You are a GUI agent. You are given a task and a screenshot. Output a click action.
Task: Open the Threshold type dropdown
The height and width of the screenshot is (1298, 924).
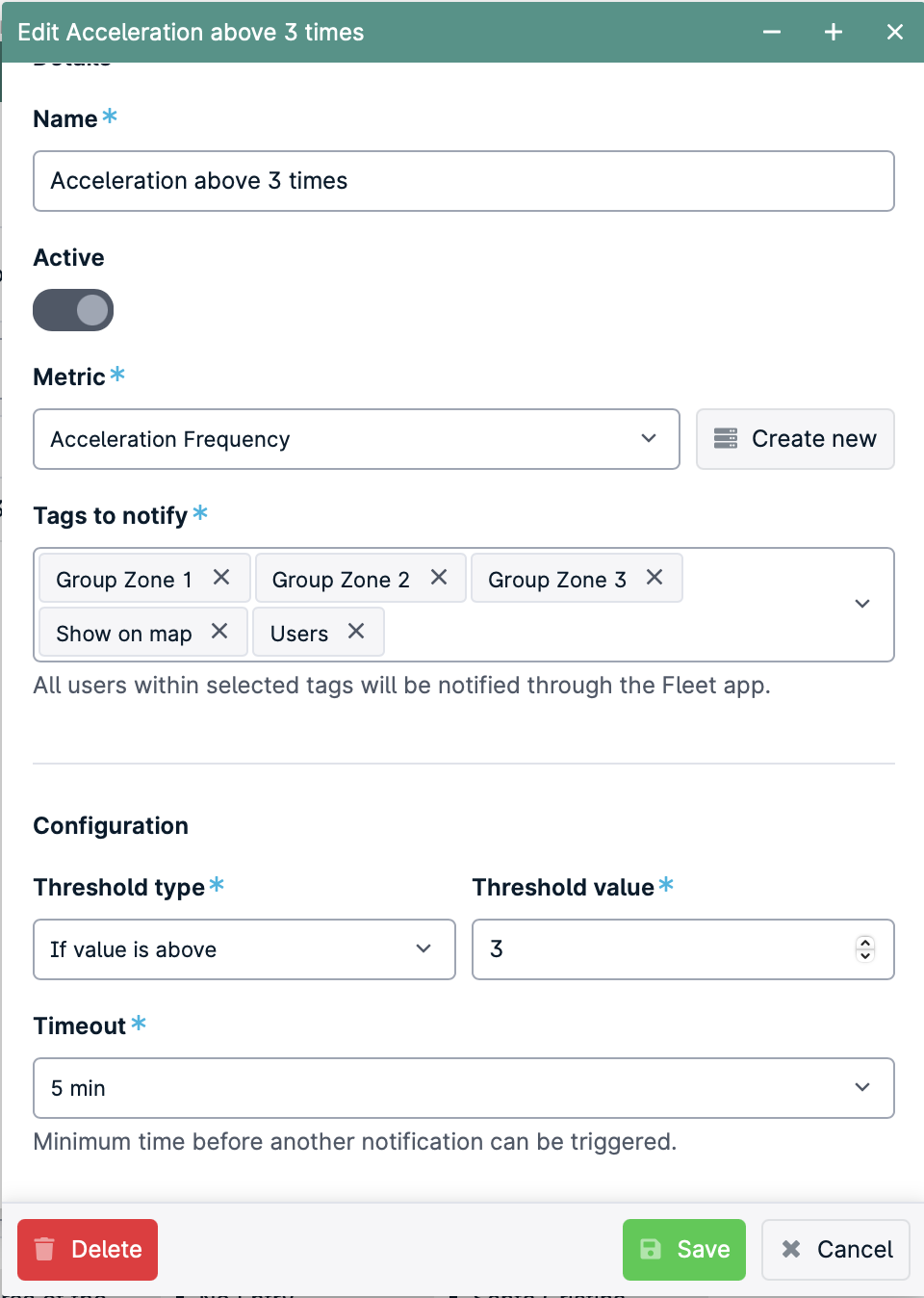[x=244, y=949]
